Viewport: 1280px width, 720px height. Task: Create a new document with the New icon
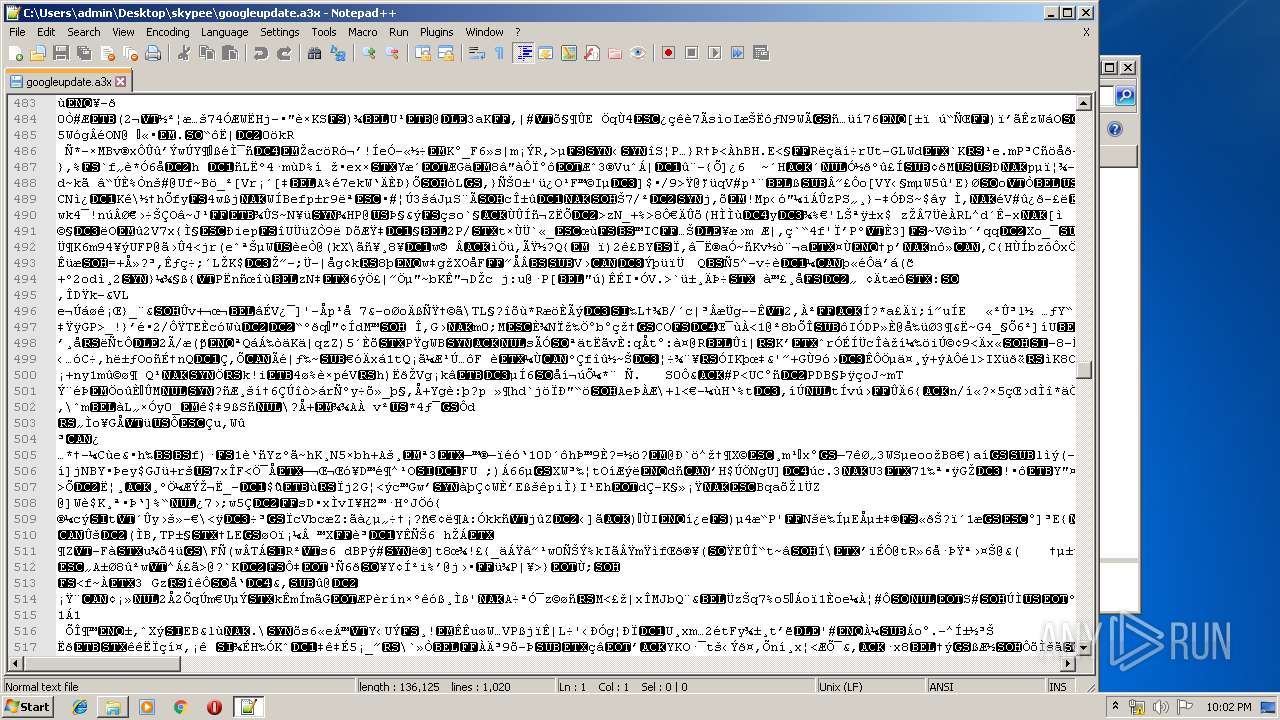click(17, 53)
